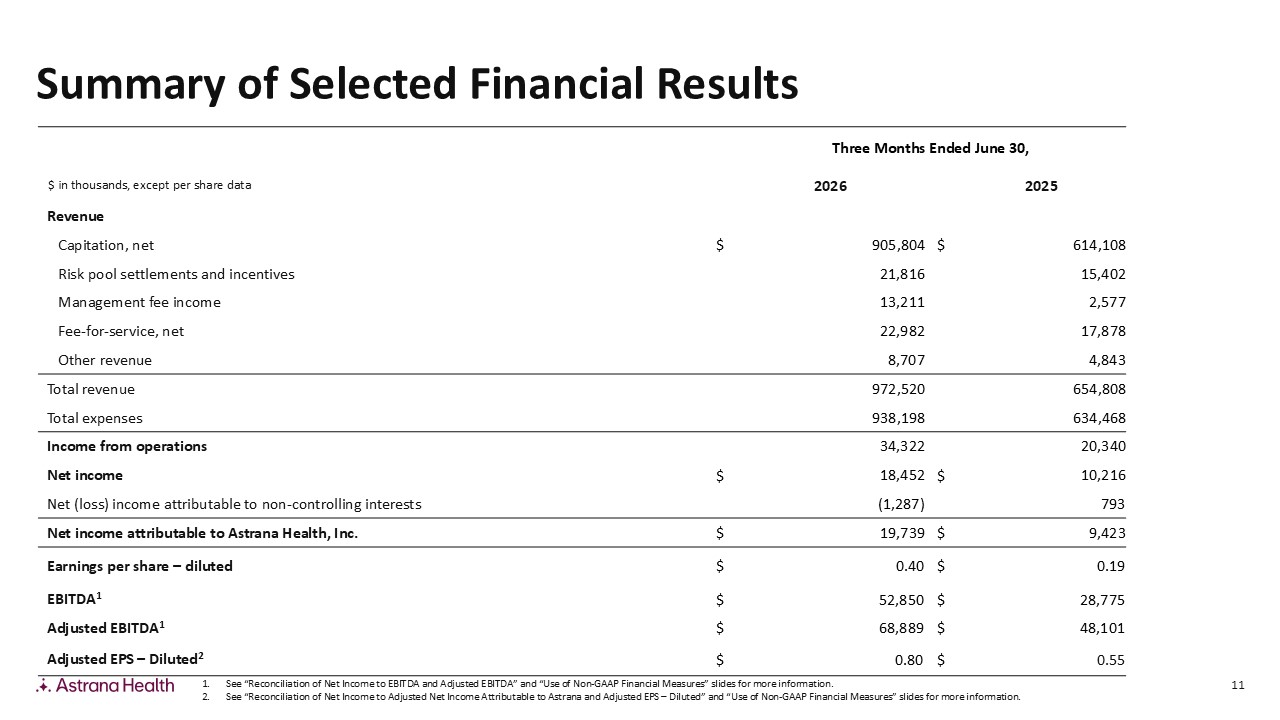
Task: Select the Income from operations label
Action: coord(127,446)
